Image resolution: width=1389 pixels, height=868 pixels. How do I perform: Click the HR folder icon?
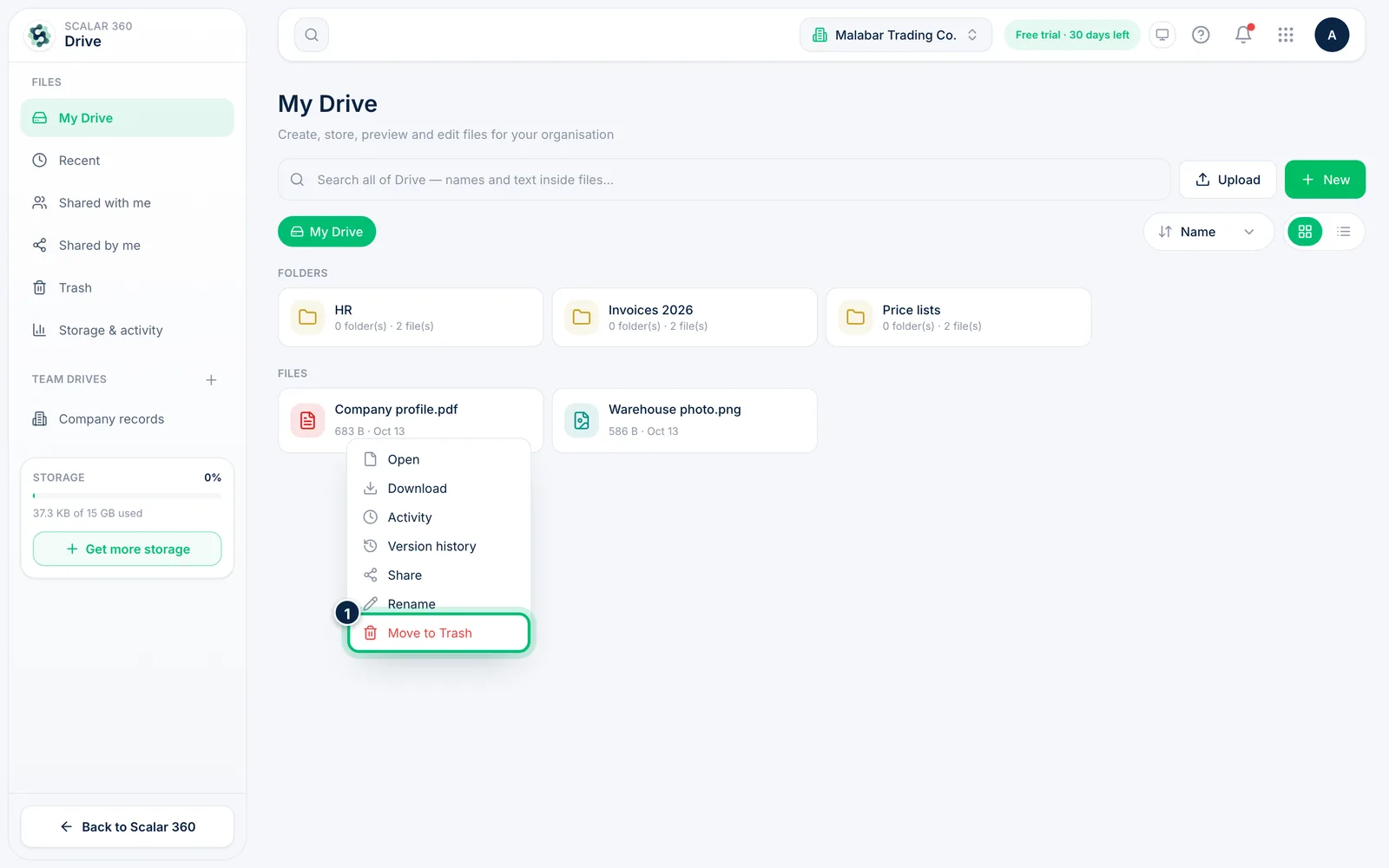(x=307, y=318)
